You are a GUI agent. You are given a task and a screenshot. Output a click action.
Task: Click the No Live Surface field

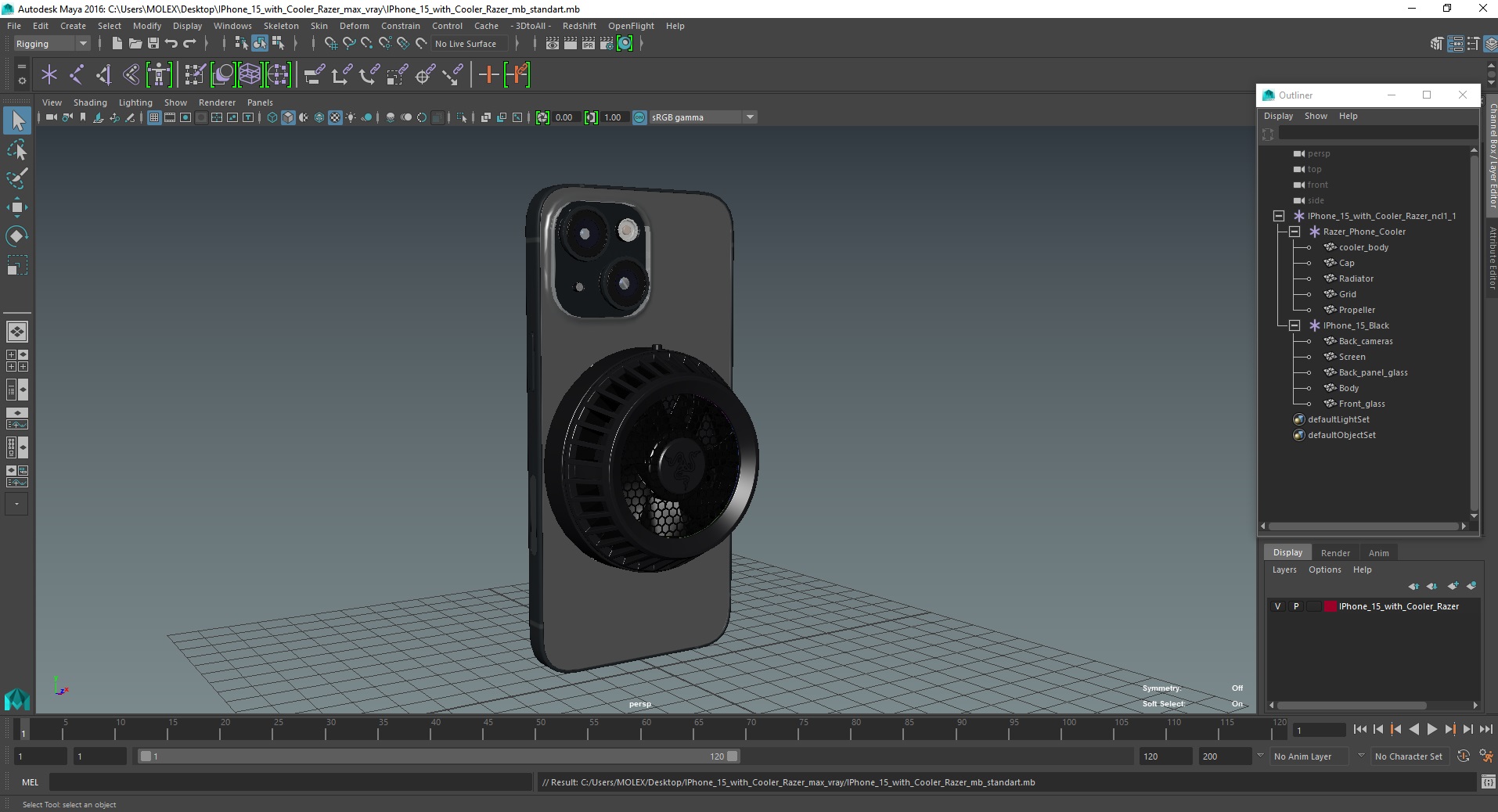point(469,44)
